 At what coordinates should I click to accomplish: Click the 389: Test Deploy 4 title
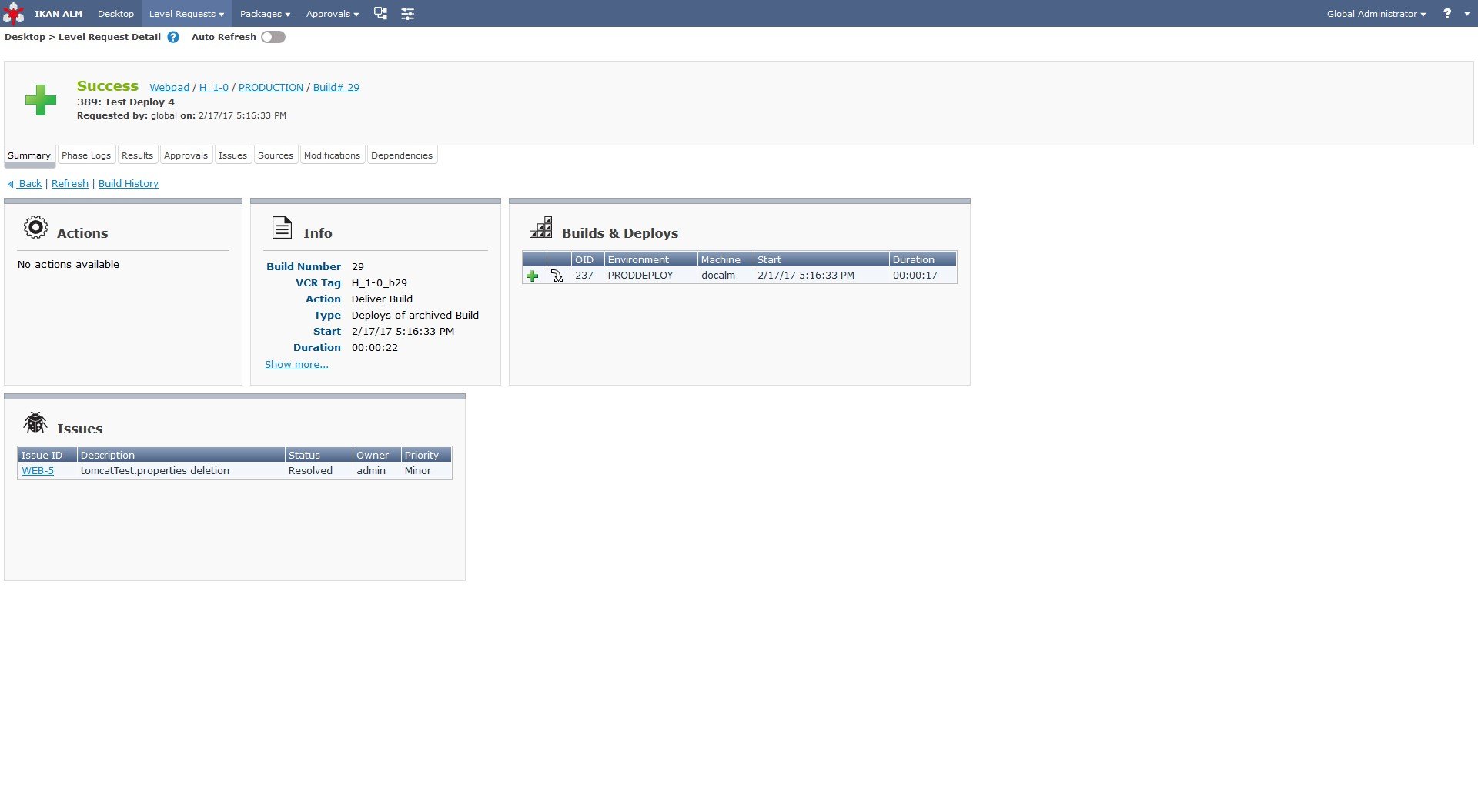[125, 102]
